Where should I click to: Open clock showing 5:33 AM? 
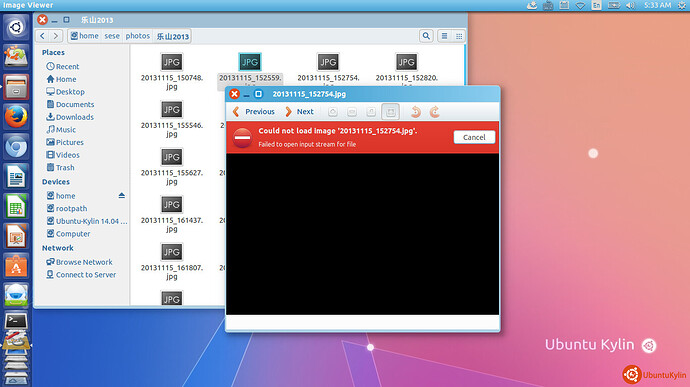pyautogui.click(x=657, y=5)
